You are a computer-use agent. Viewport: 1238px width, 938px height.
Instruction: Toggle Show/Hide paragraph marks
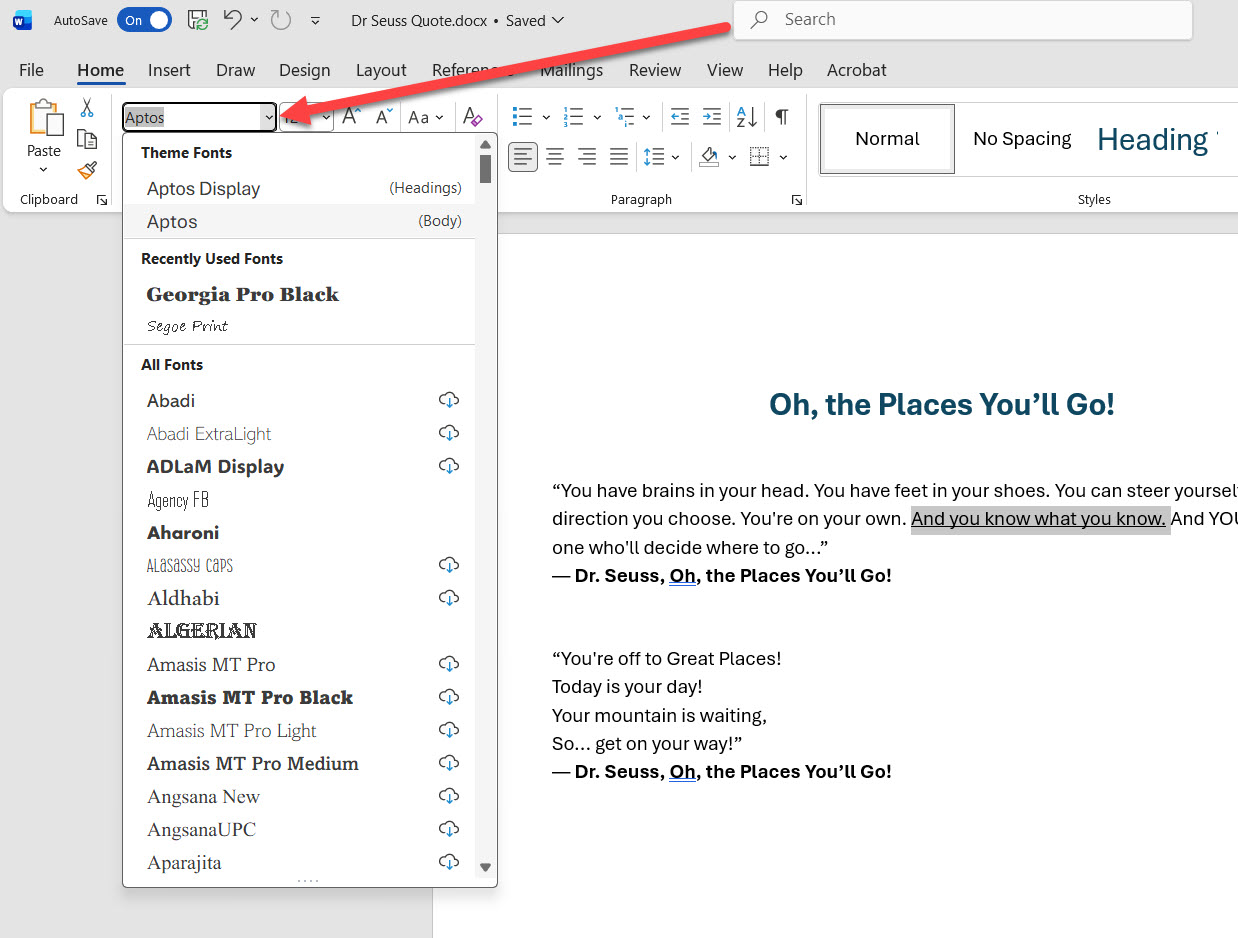pos(782,117)
